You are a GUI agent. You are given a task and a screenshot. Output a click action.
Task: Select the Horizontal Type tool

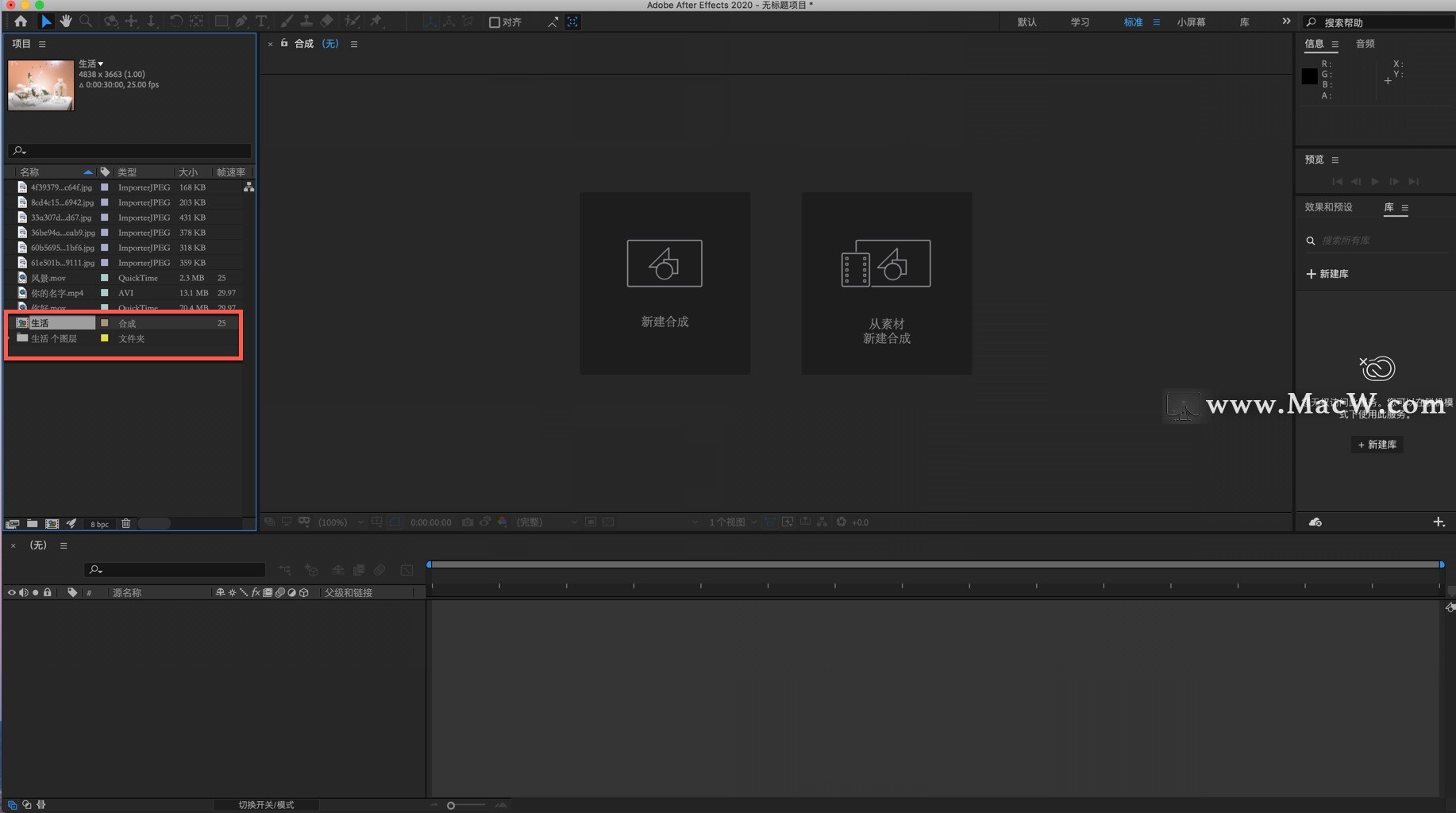(261, 21)
